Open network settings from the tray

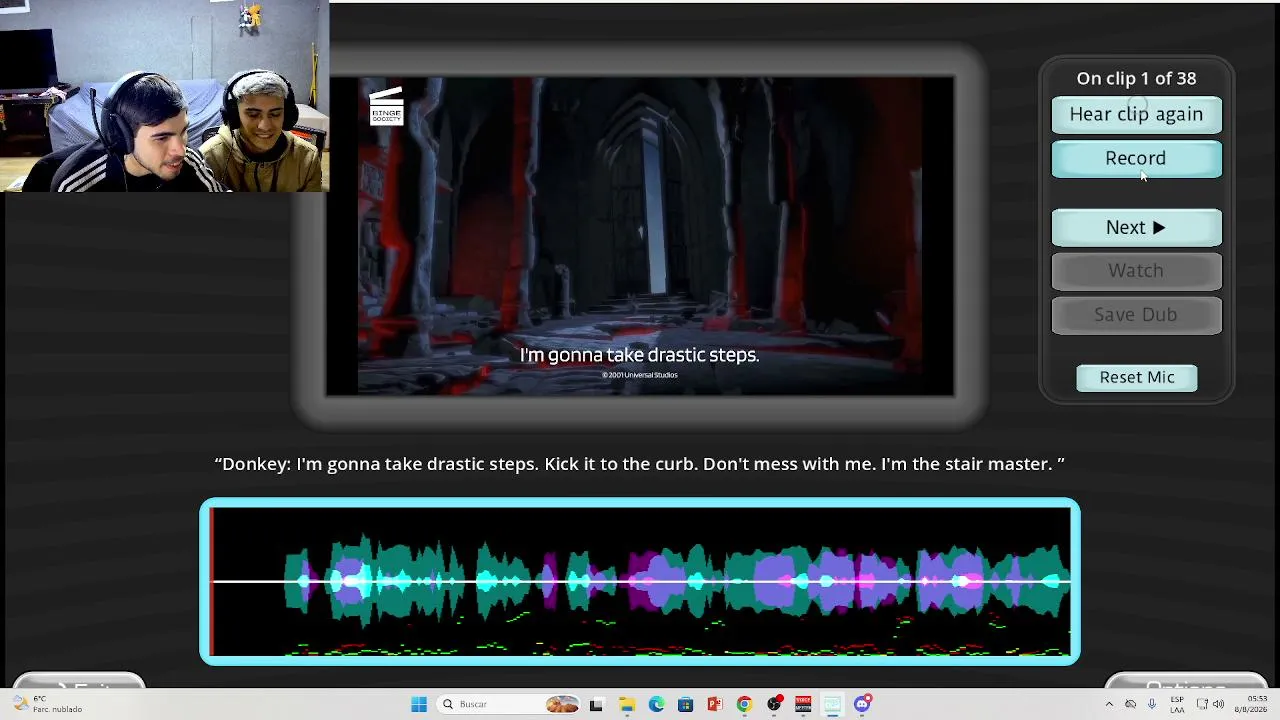pos(1201,704)
